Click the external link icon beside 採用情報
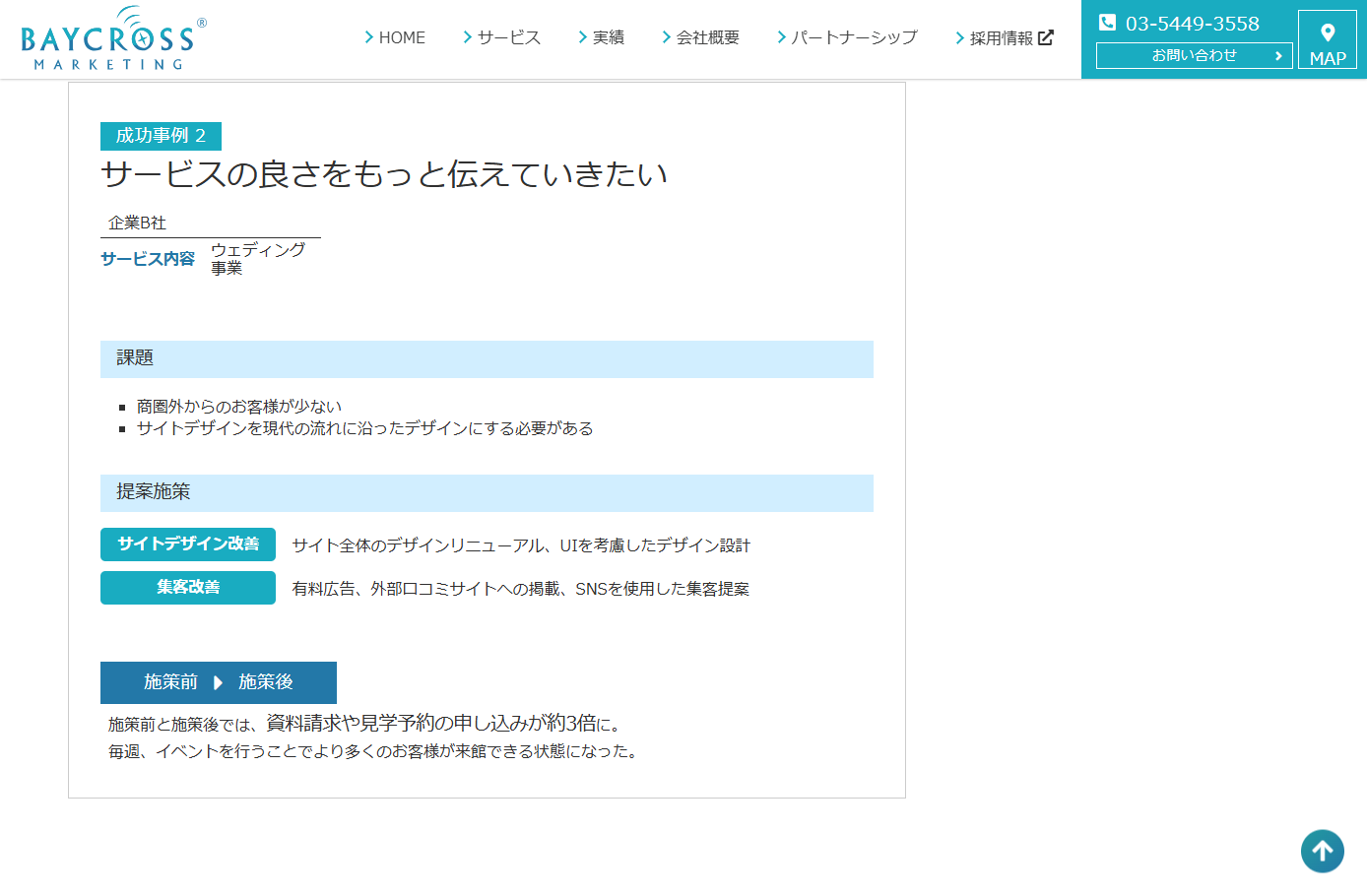This screenshot has width=1367, height=896. coord(1047,36)
